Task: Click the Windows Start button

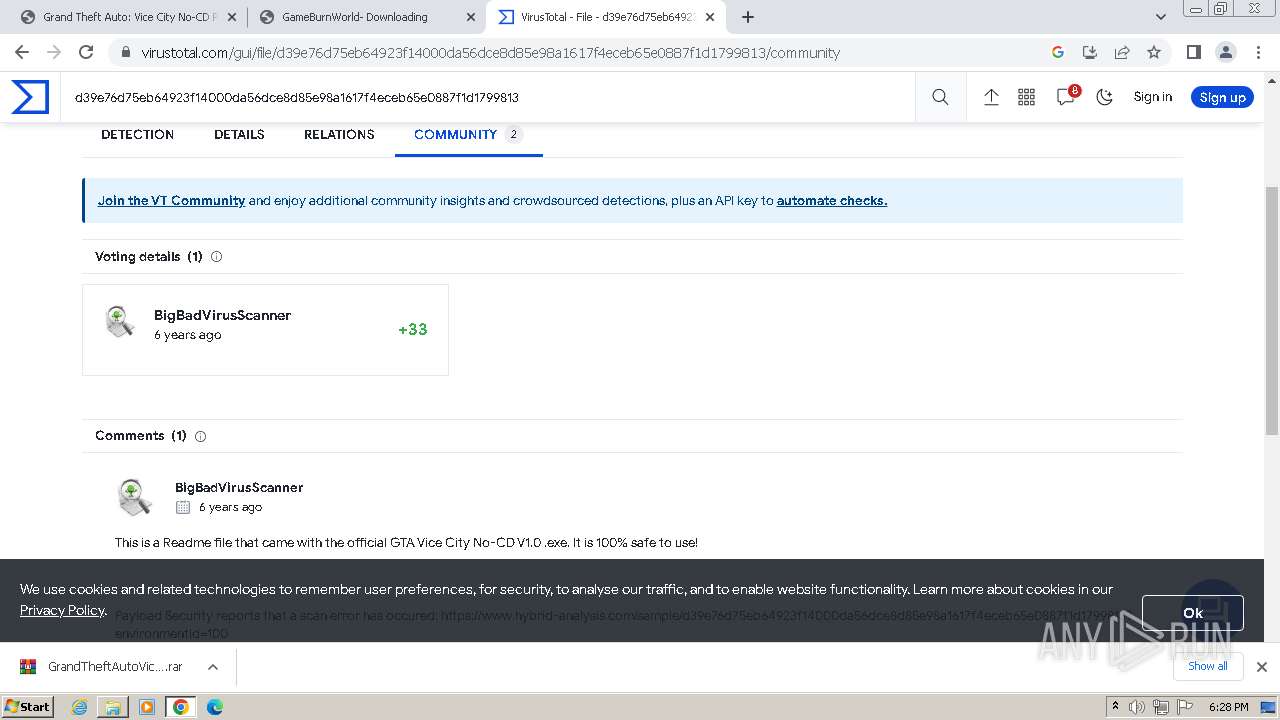Action: tap(27, 706)
